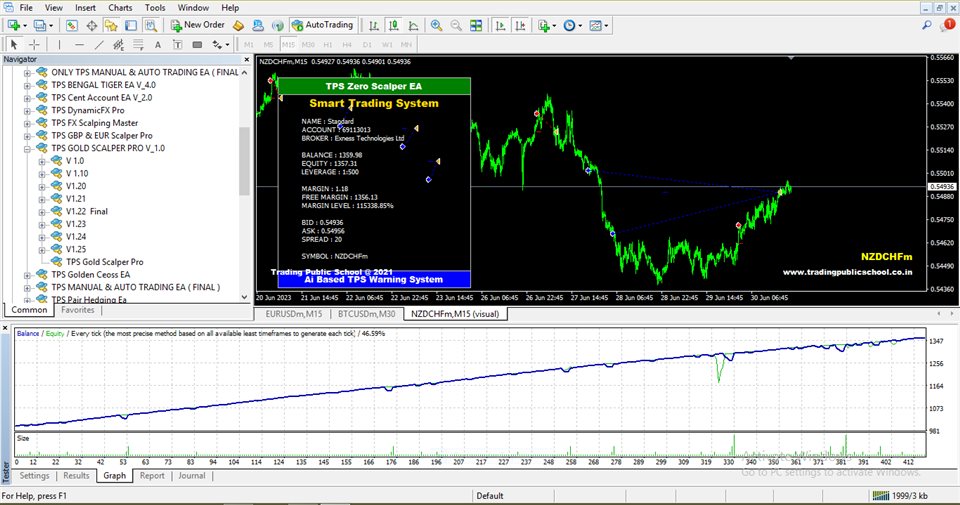Select the arrow cursor tool
Image resolution: width=960 pixels, height=505 pixels.
point(14,44)
